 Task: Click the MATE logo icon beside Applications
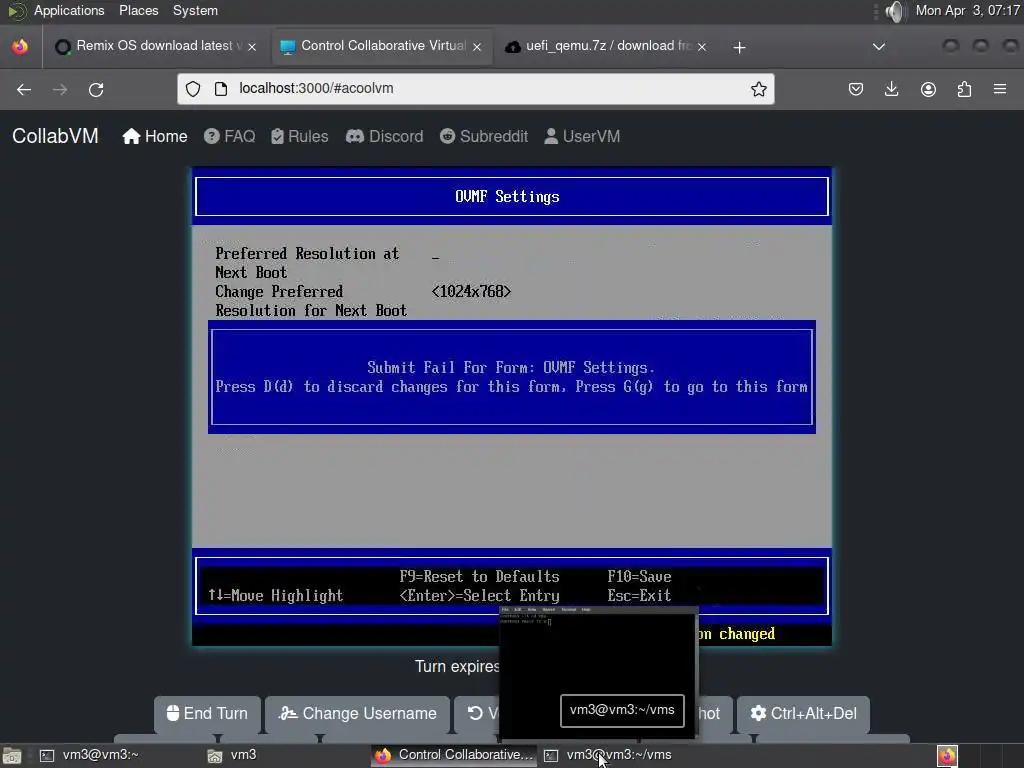click(x=16, y=10)
